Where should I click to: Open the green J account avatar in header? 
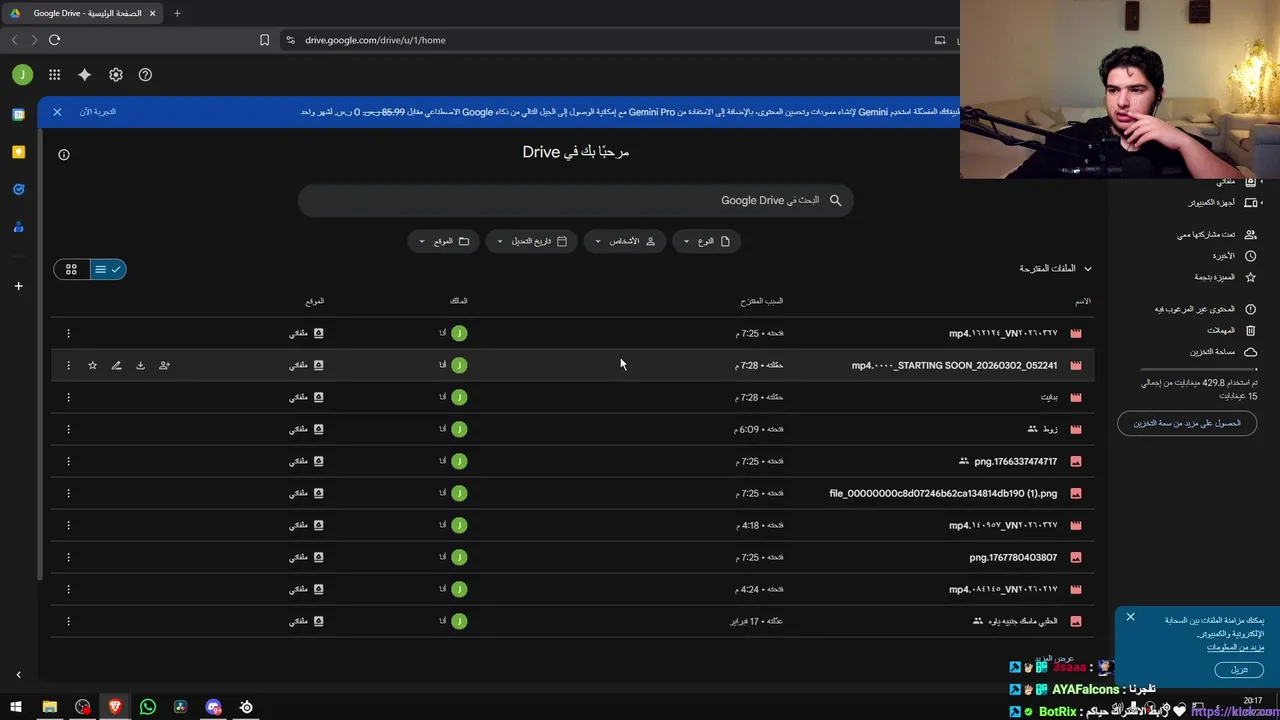coord(22,75)
